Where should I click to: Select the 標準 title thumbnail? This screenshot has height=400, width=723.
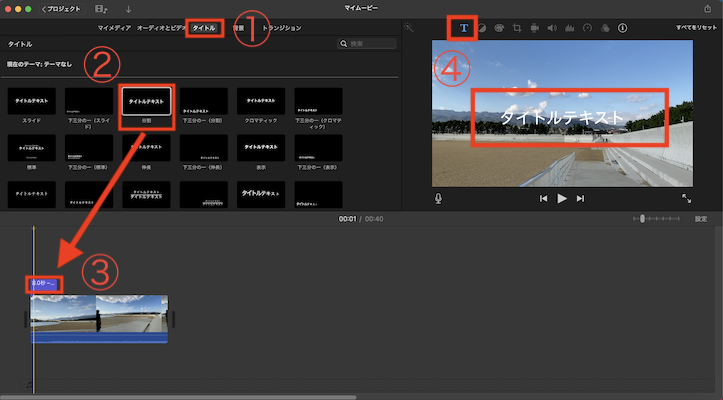pos(31,148)
